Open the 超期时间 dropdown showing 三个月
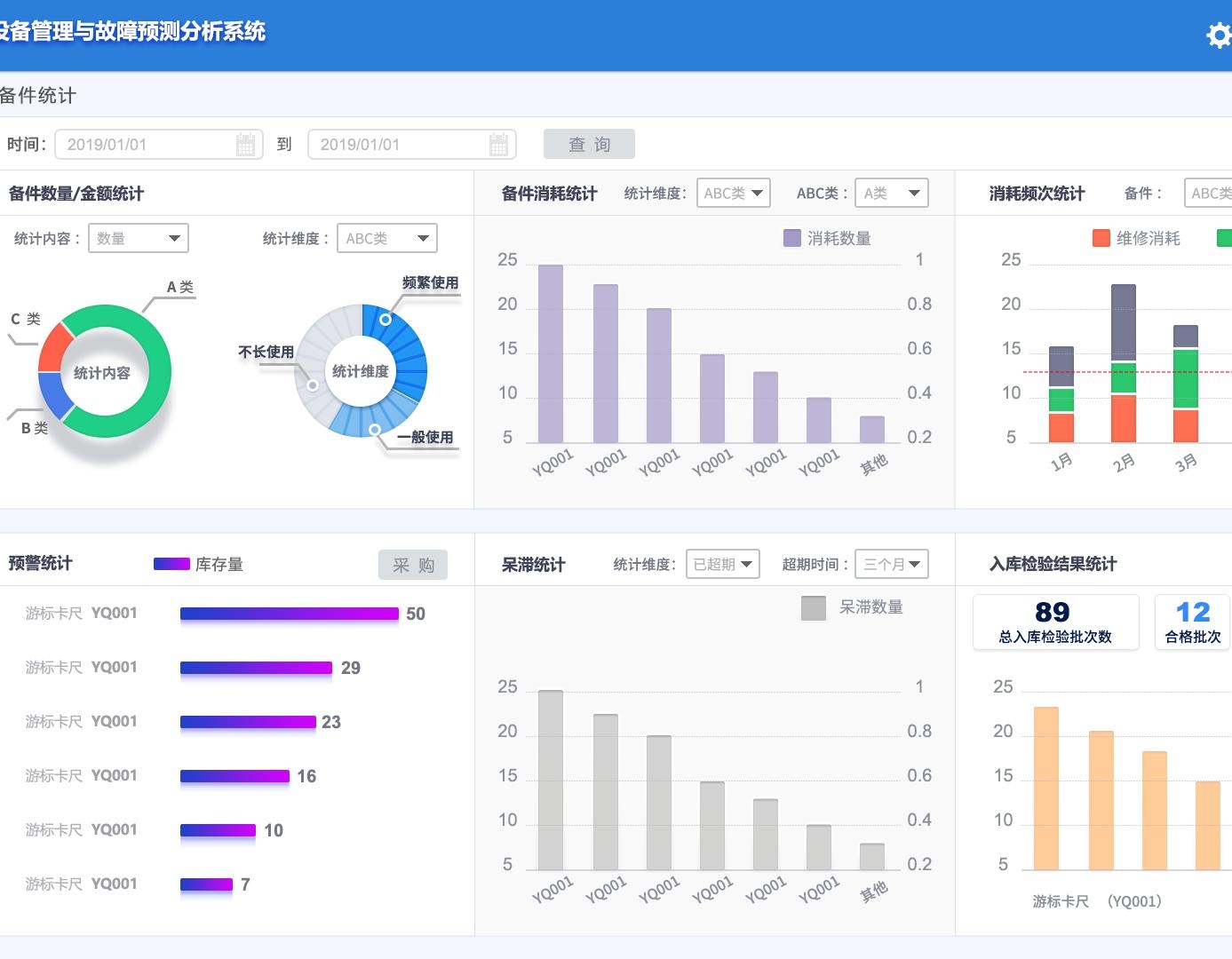The width and height of the screenshot is (1232, 959). (x=891, y=563)
